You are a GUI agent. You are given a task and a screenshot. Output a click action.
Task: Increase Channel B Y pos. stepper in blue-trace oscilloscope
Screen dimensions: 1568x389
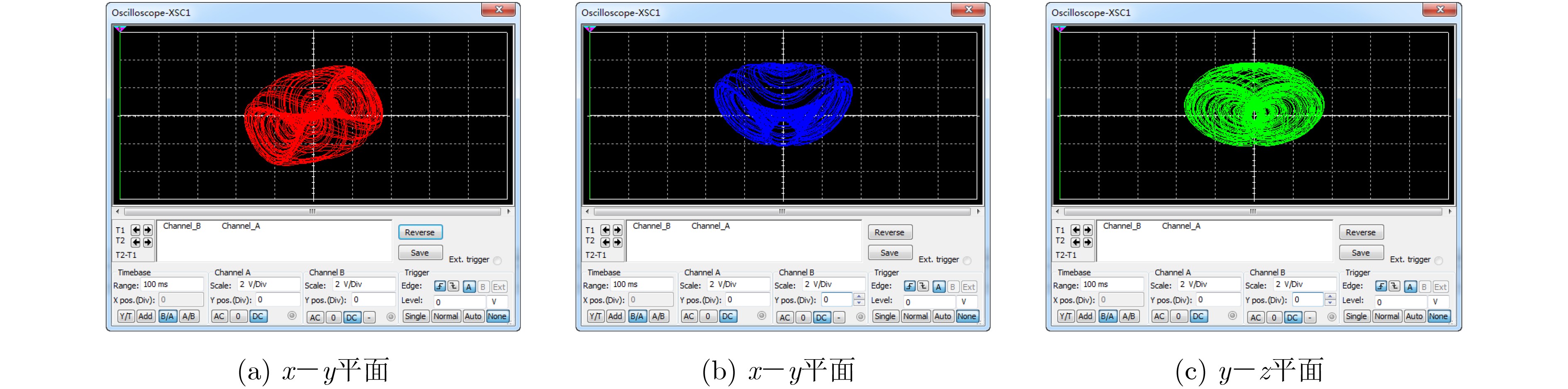[859, 297]
